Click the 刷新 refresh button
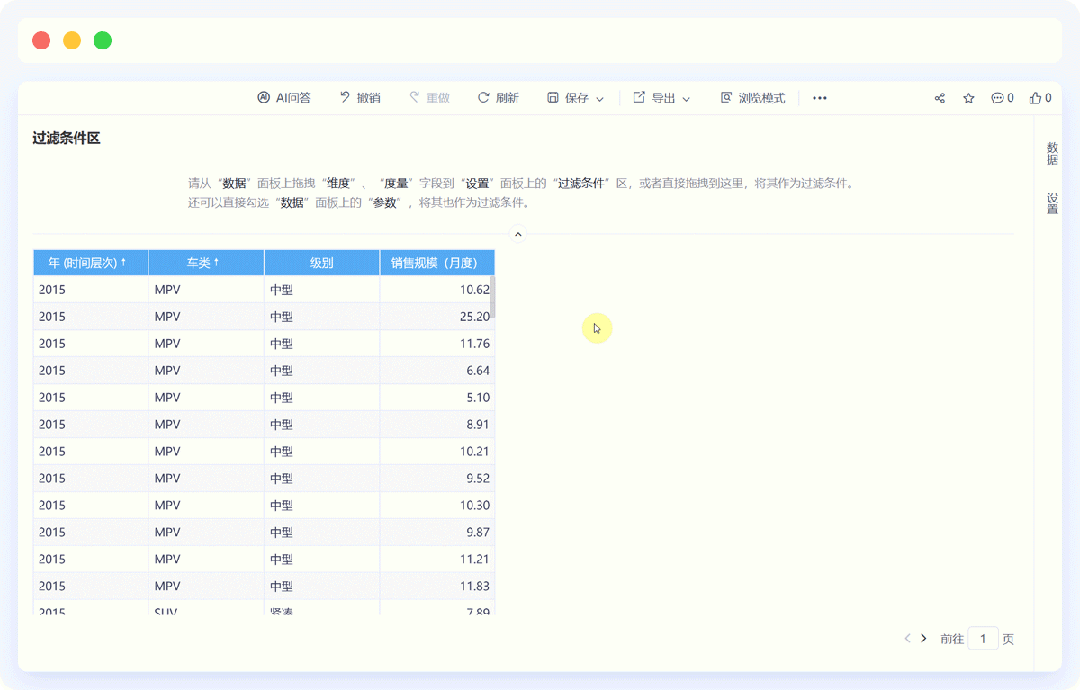This screenshot has height=690, width=1080. click(x=498, y=98)
